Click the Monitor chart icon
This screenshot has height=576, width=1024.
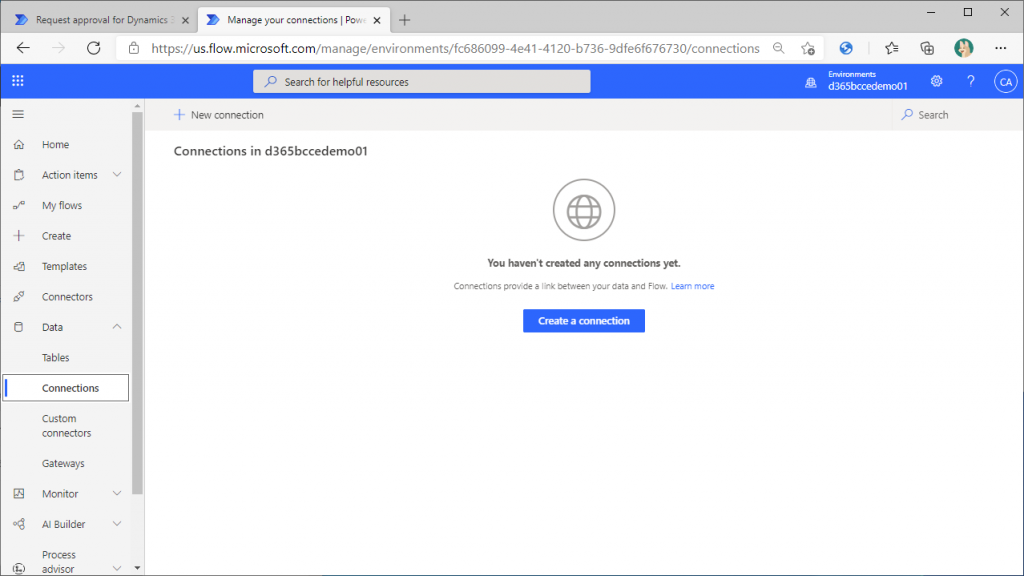pos(19,494)
